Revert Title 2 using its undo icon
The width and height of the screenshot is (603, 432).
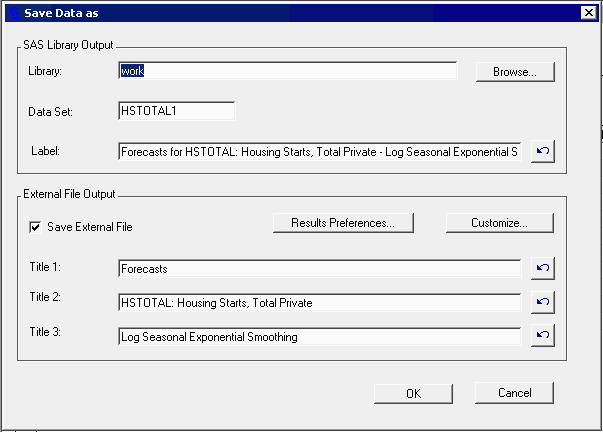pyautogui.click(x=541, y=303)
